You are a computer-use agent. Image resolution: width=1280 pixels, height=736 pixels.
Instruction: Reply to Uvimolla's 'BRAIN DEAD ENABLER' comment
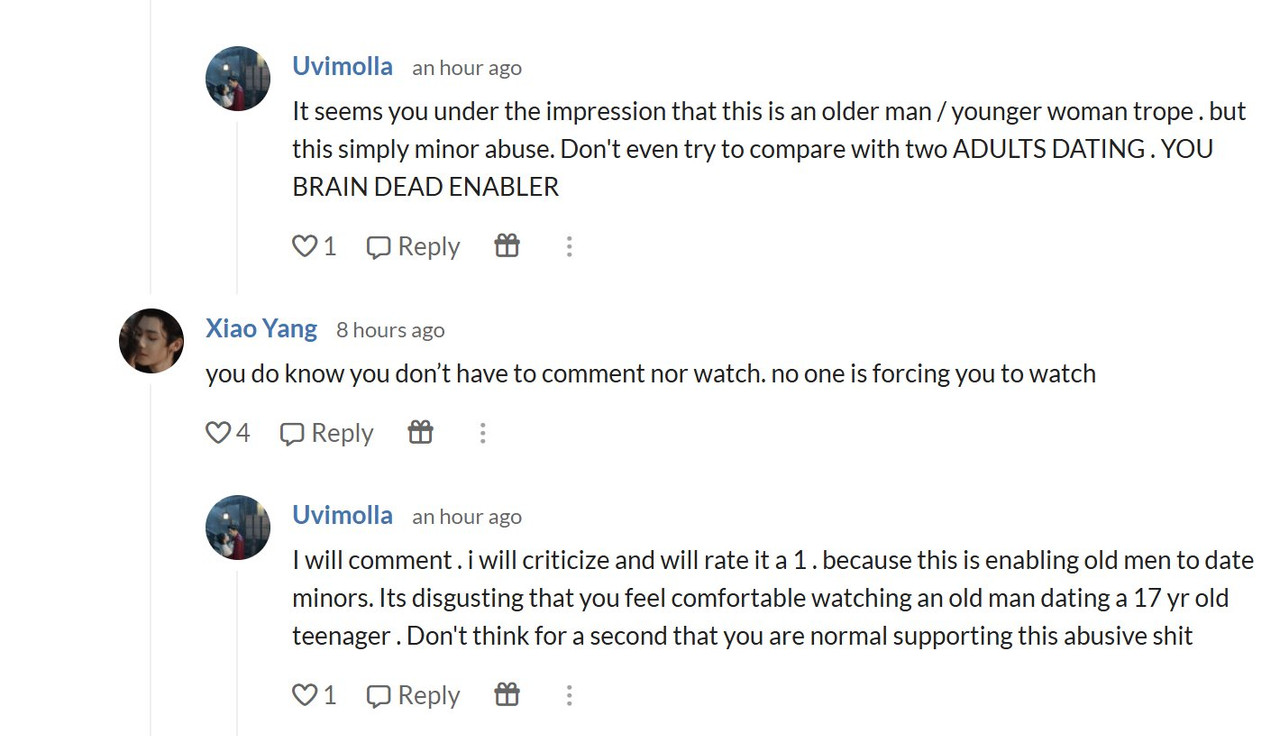(x=413, y=246)
